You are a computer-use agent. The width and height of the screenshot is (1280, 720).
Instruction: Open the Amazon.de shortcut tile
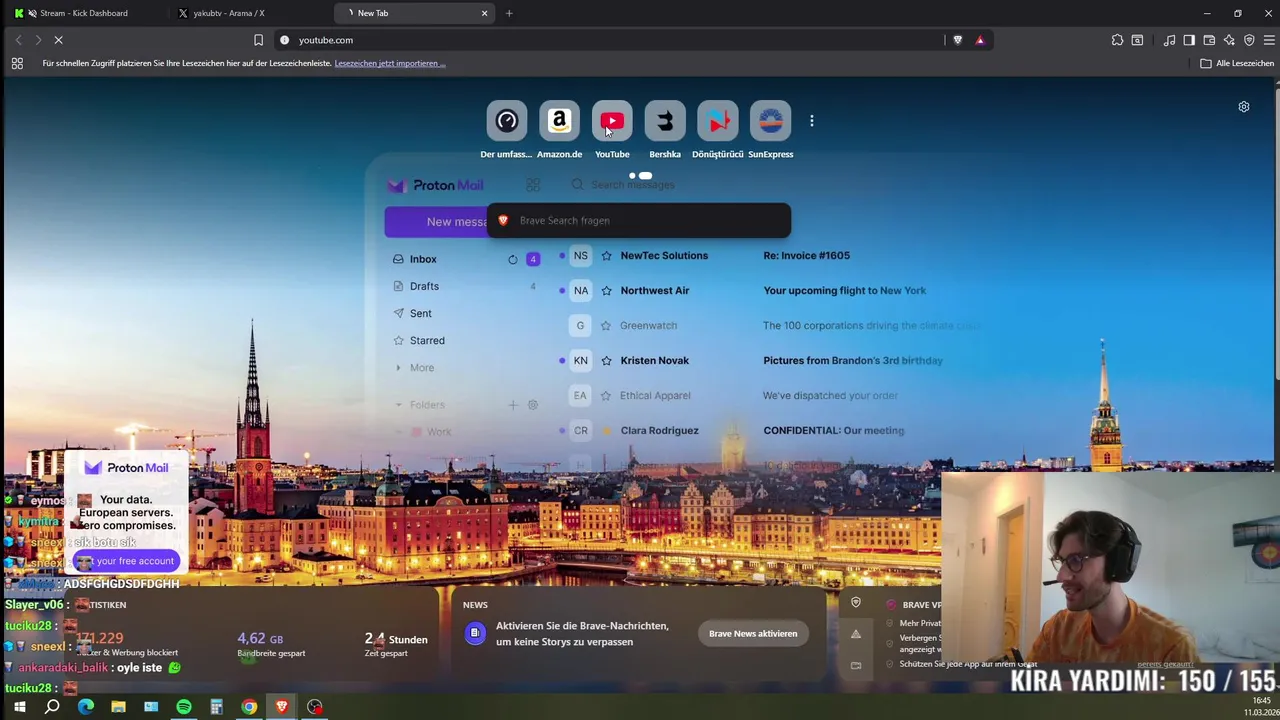tap(559, 121)
